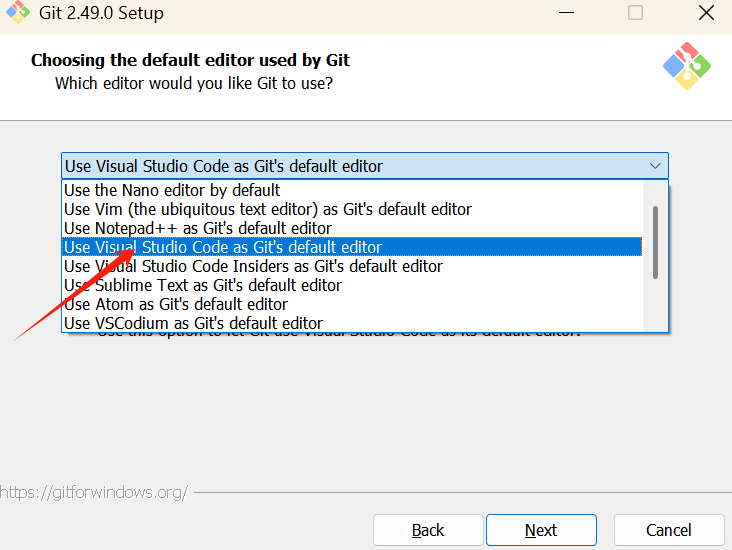Close the Git Setup window
Screen dimensions: 732x550
706,13
